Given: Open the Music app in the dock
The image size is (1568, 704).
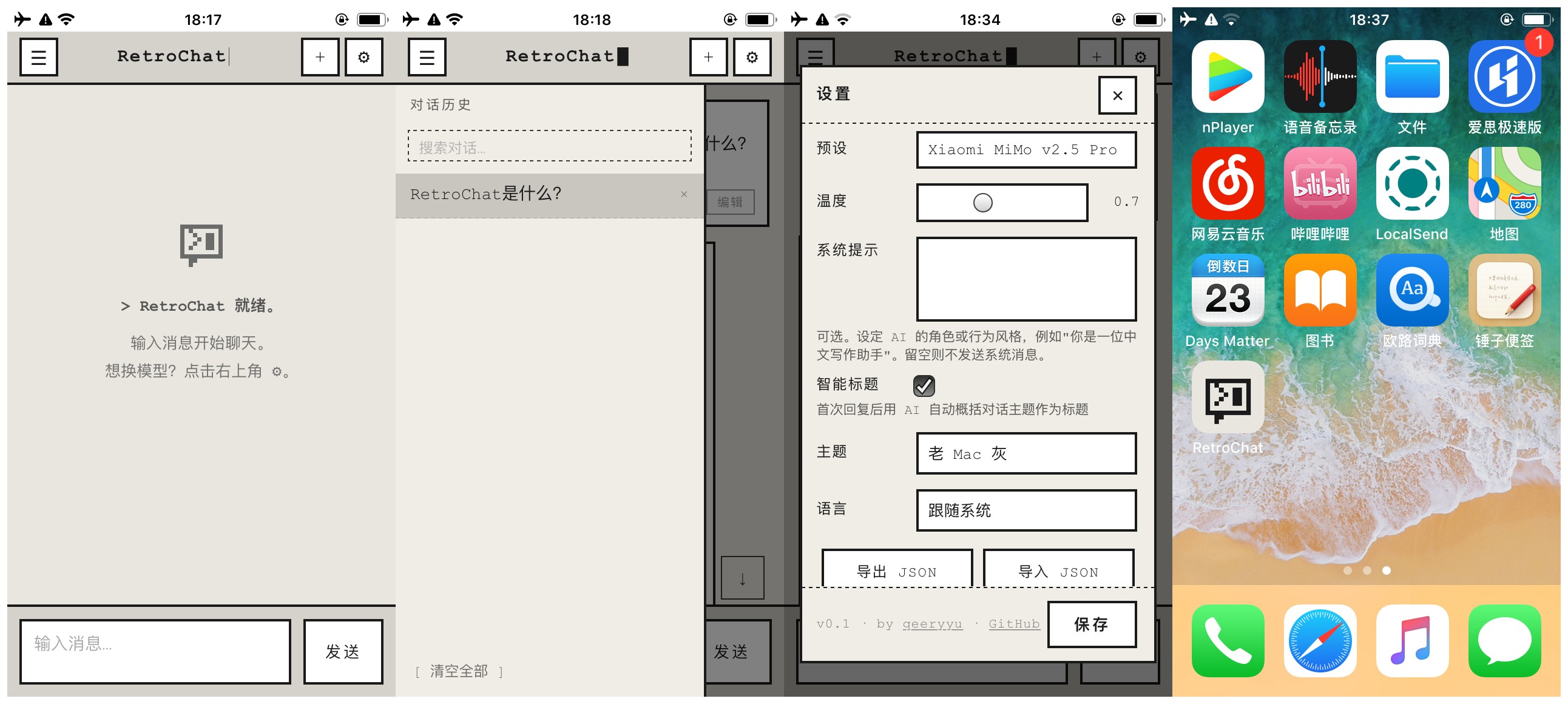Looking at the screenshot, I should pos(1412,641).
